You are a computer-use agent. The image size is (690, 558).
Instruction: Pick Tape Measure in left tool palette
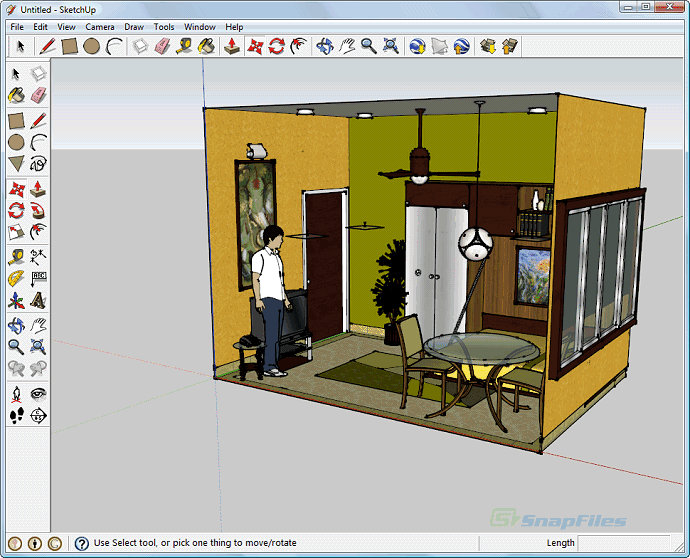click(16, 256)
